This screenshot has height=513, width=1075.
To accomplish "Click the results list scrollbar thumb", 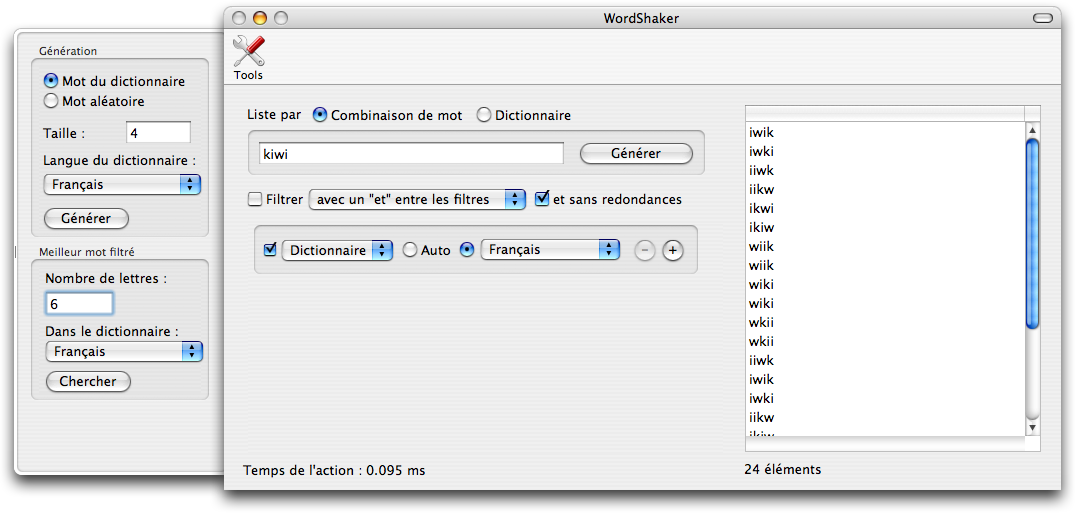I will click(x=1032, y=233).
